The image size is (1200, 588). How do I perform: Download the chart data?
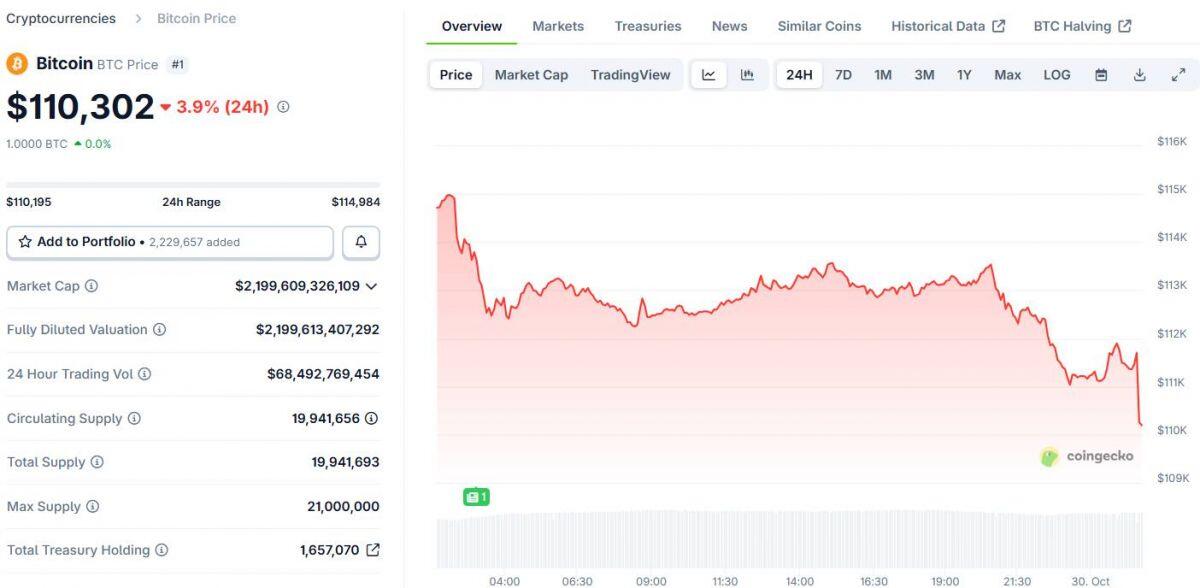(x=1139, y=74)
